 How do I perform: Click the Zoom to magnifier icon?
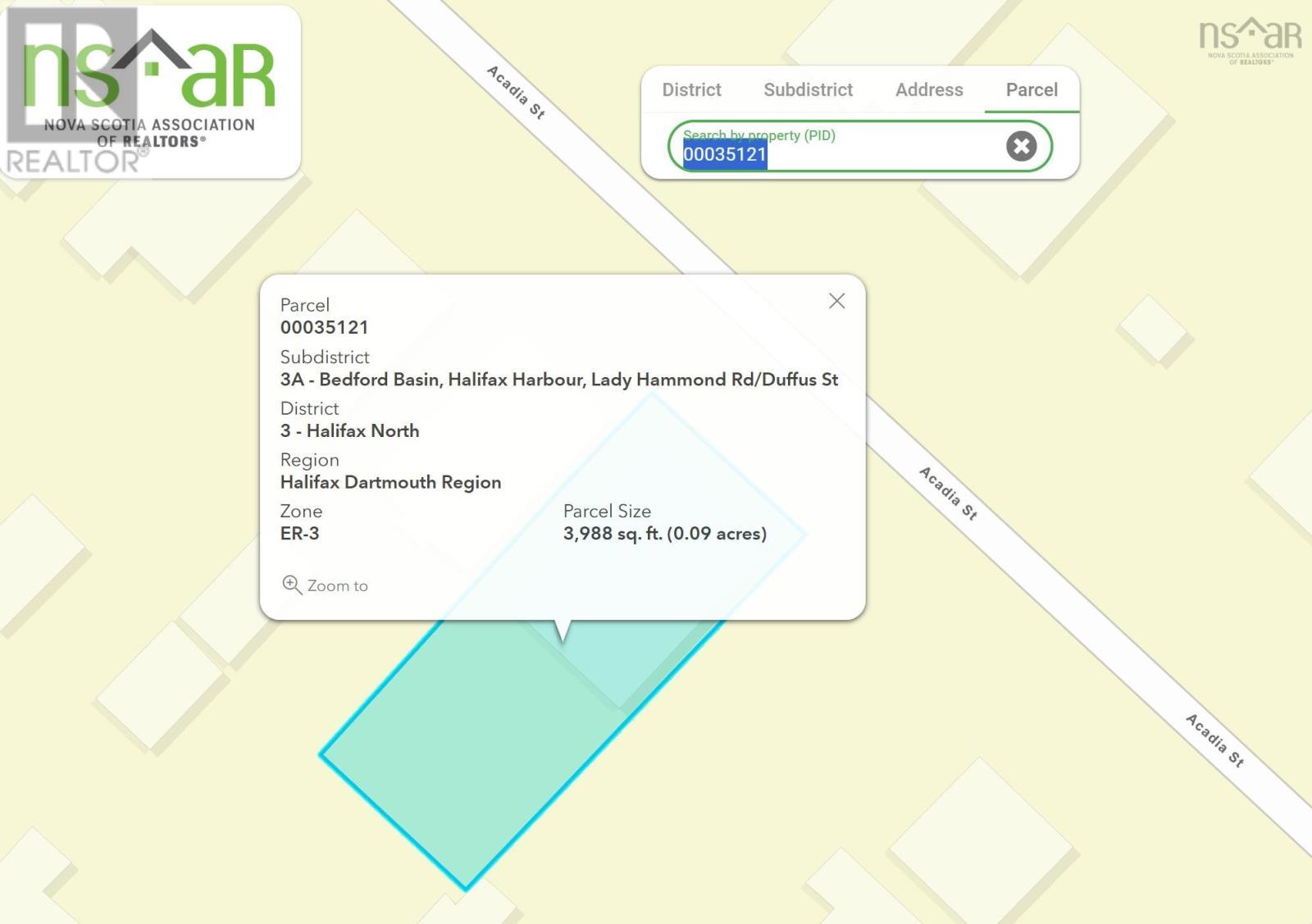pos(291,585)
